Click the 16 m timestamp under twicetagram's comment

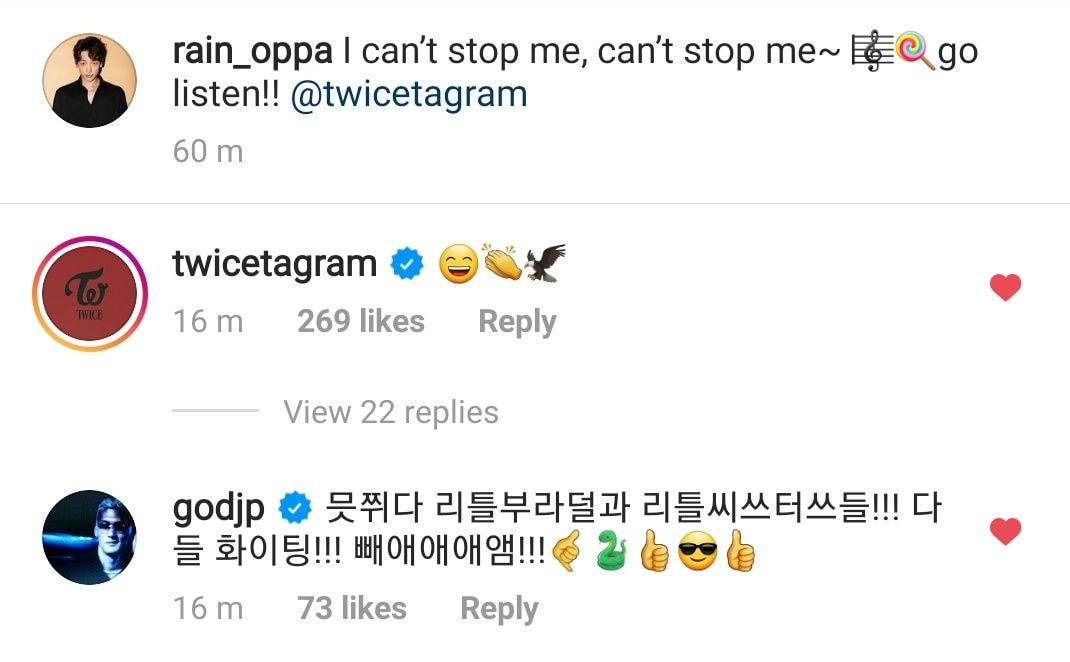(x=208, y=321)
